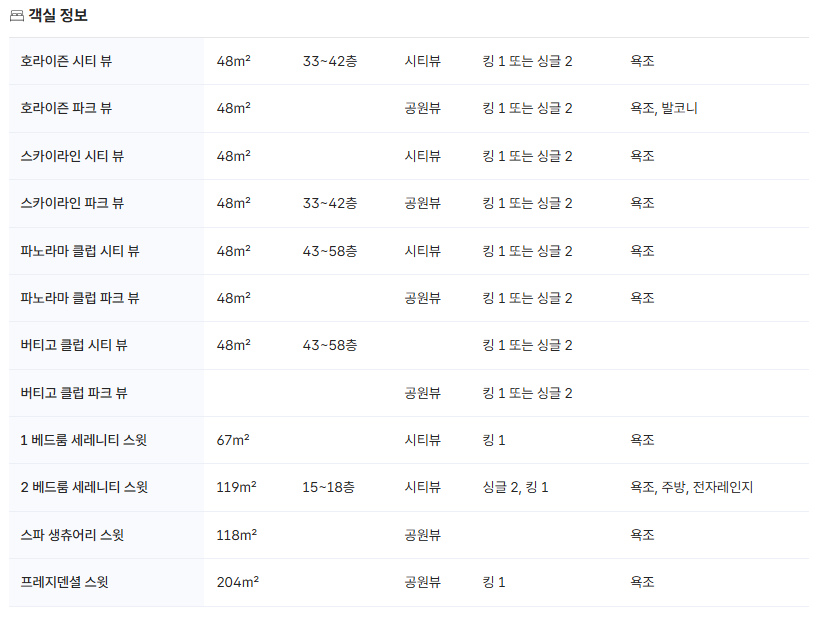Click the 욕조, 발코니 amenities cell
This screenshot has height=625, width=820.
click(x=664, y=108)
